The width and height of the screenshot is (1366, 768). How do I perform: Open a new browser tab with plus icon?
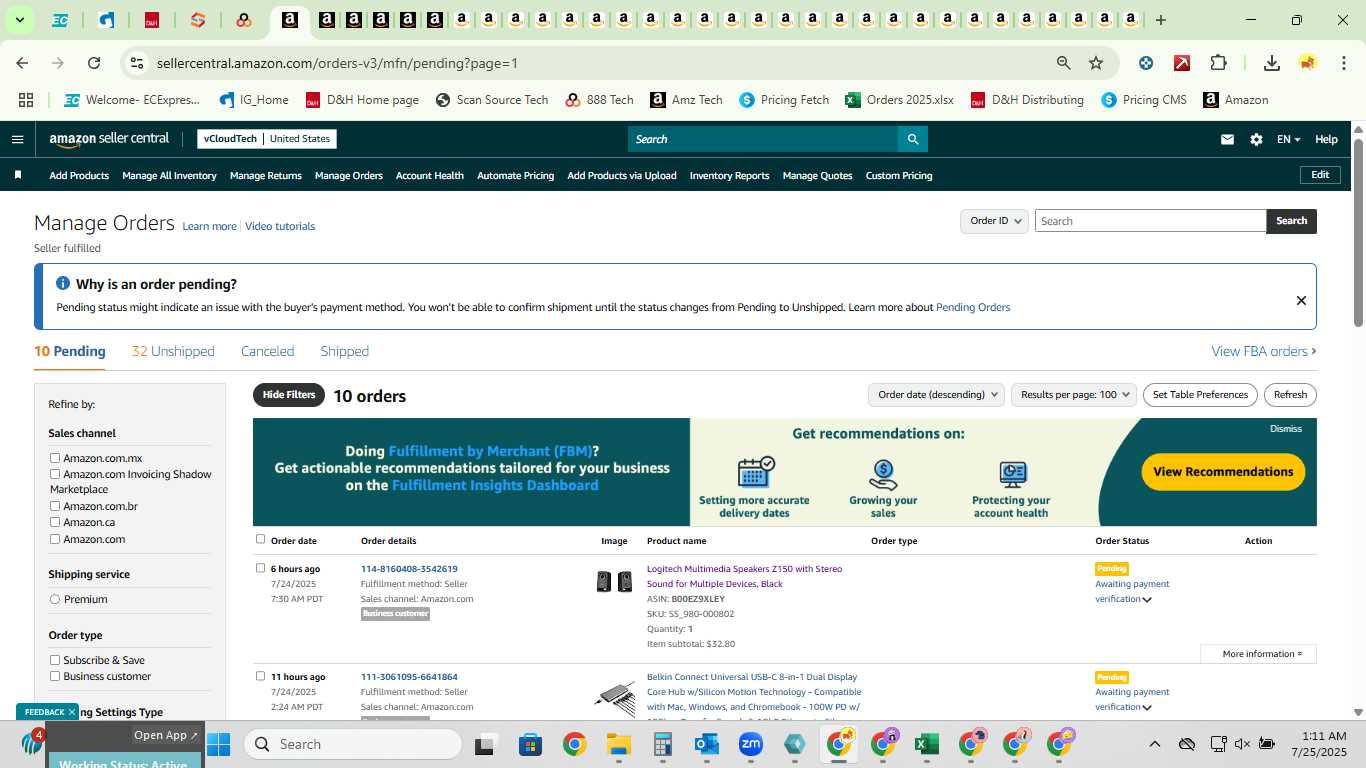coord(1161,20)
